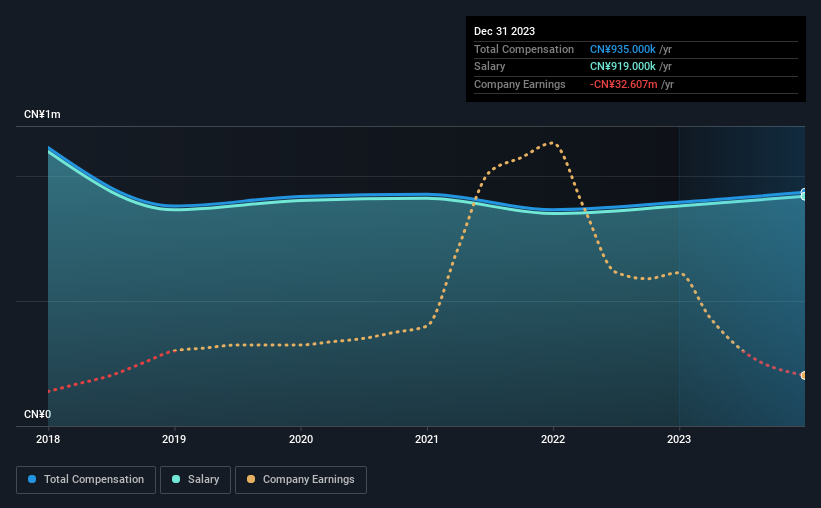Click the CN¥0 y-axis label
821x508 pixels.
[38, 414]
